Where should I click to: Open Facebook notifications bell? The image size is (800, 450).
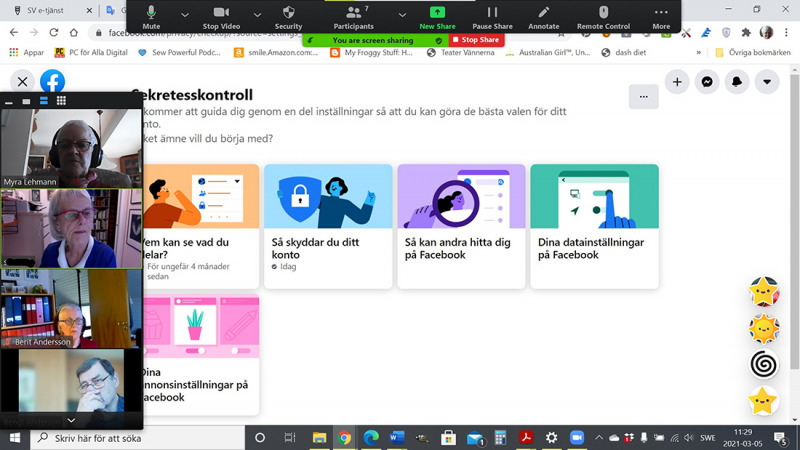click(x=737, y=82)
